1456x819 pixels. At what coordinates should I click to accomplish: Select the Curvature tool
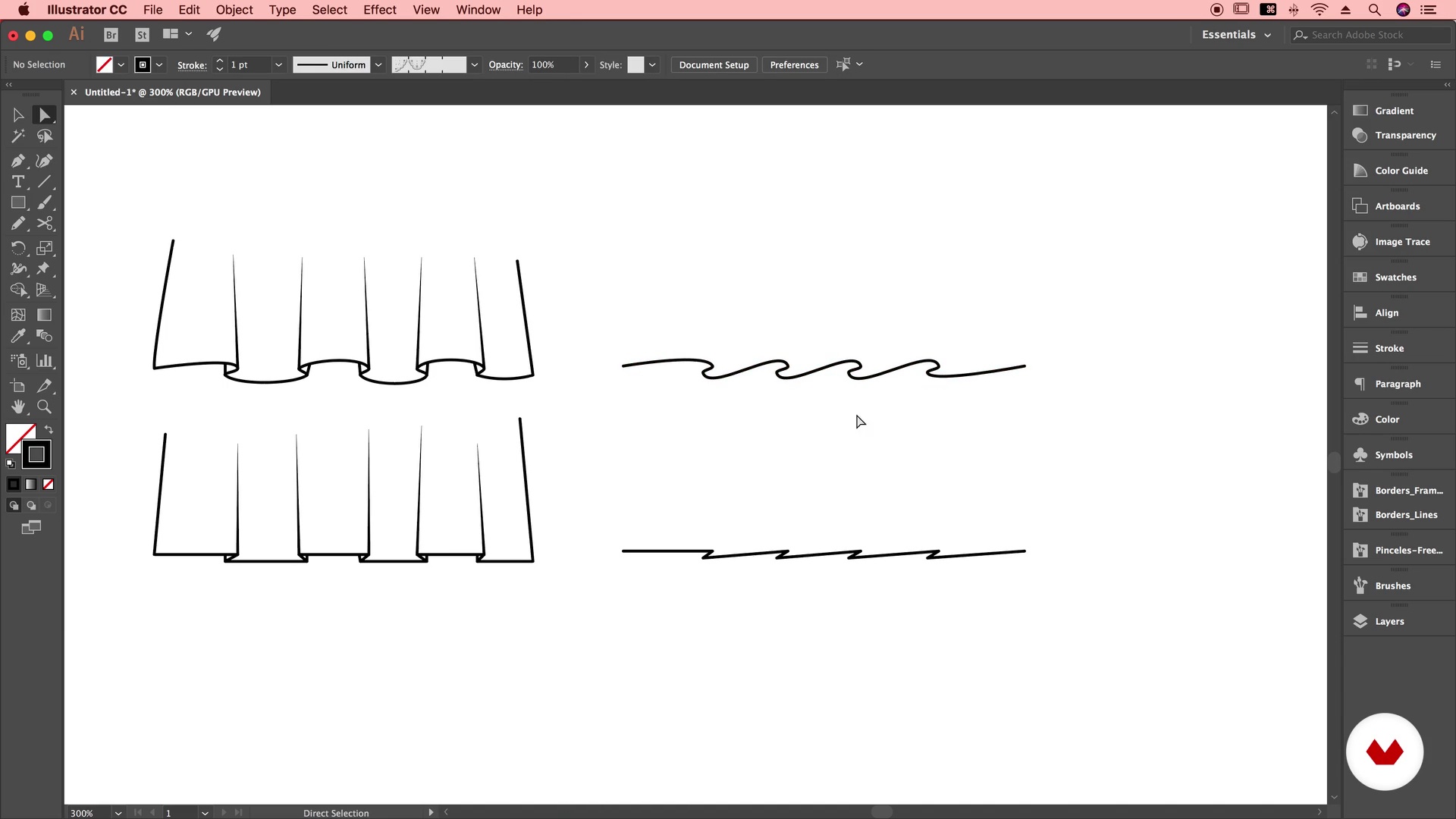coord(45,161)
